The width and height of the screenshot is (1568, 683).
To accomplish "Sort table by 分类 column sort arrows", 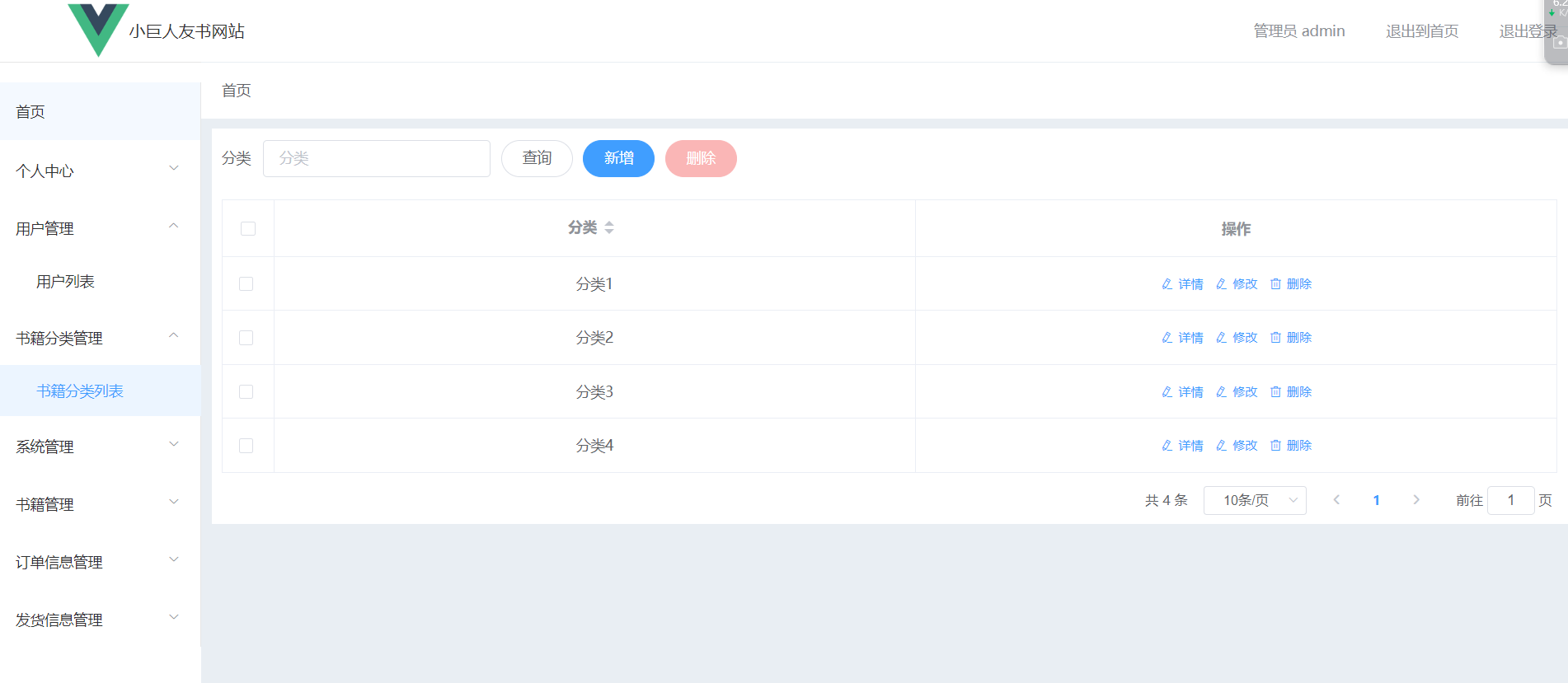I will pos(609,227).
